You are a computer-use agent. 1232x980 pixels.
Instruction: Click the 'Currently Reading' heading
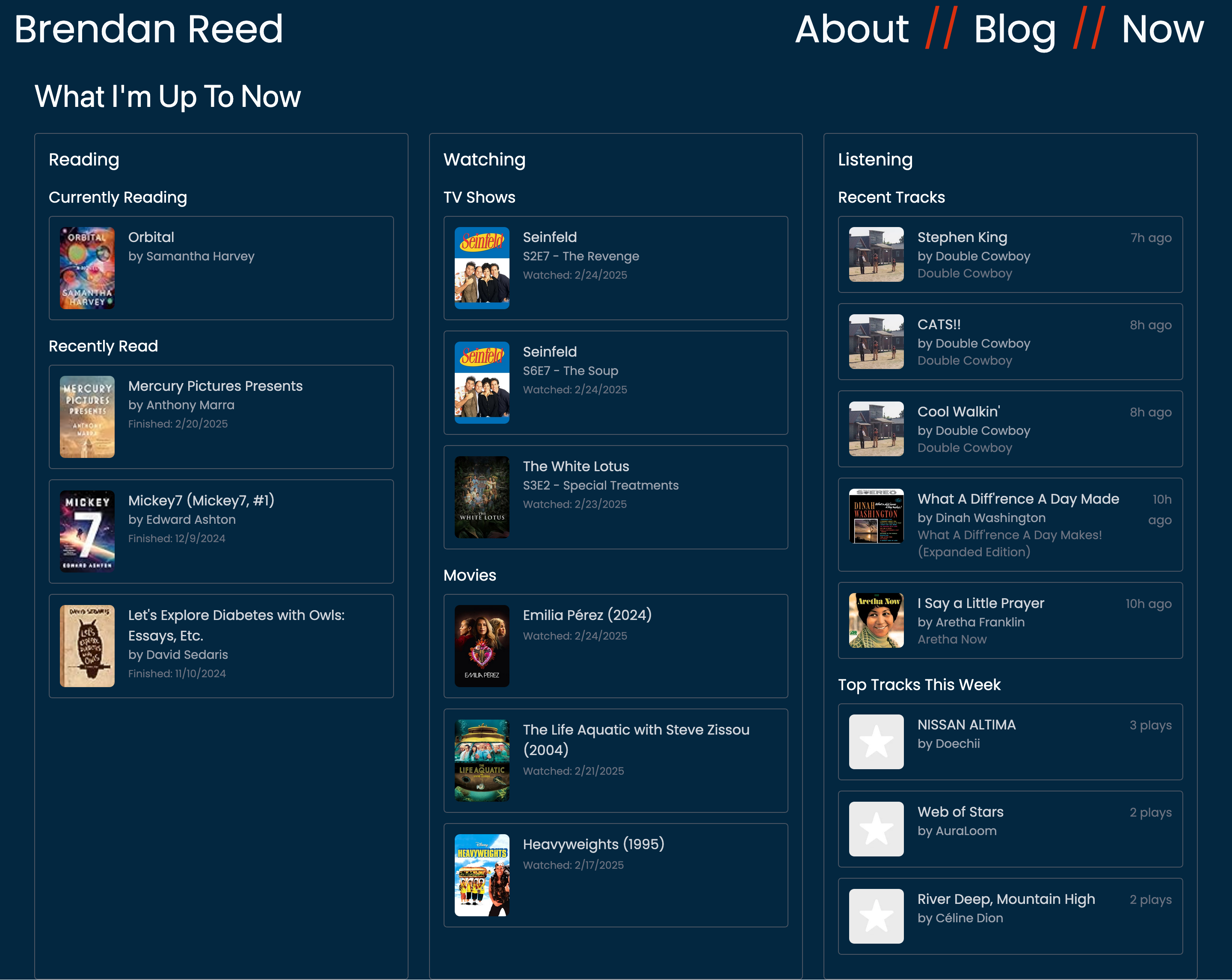tap(118, 198)
